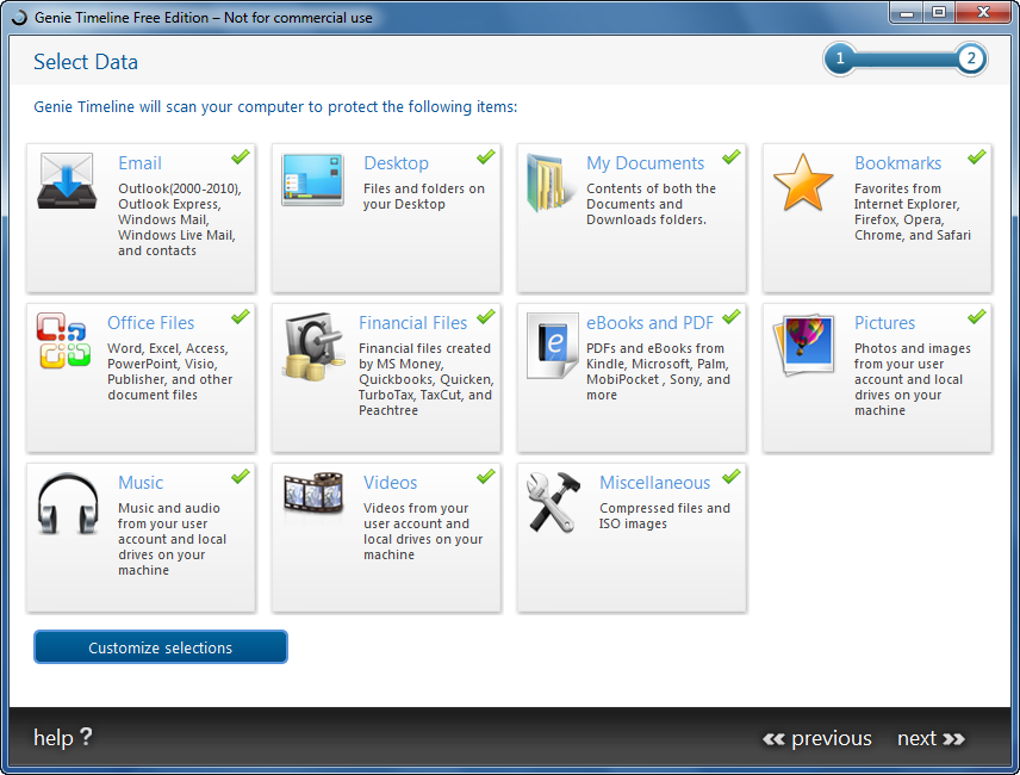The image size is (1020, 775).
Task: Jump to step 1 in progress indicator
Action: tap(840, 59)
